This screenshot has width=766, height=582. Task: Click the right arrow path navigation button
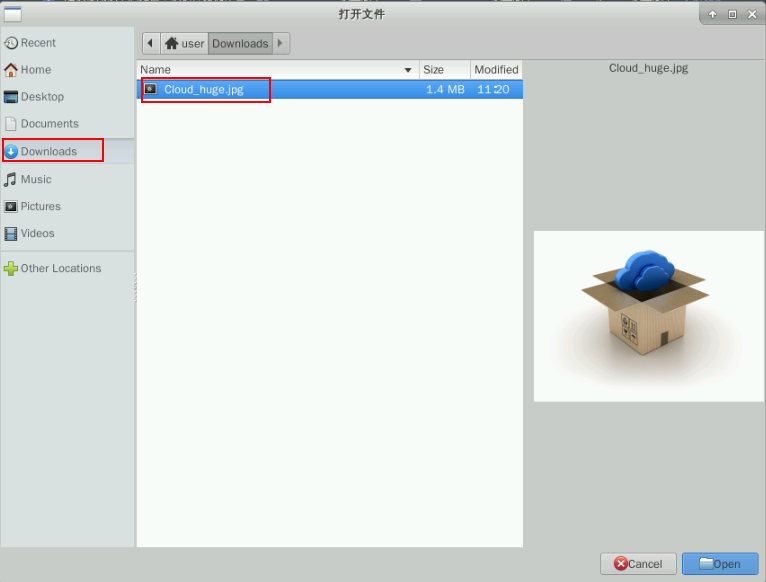click(281, 43)
